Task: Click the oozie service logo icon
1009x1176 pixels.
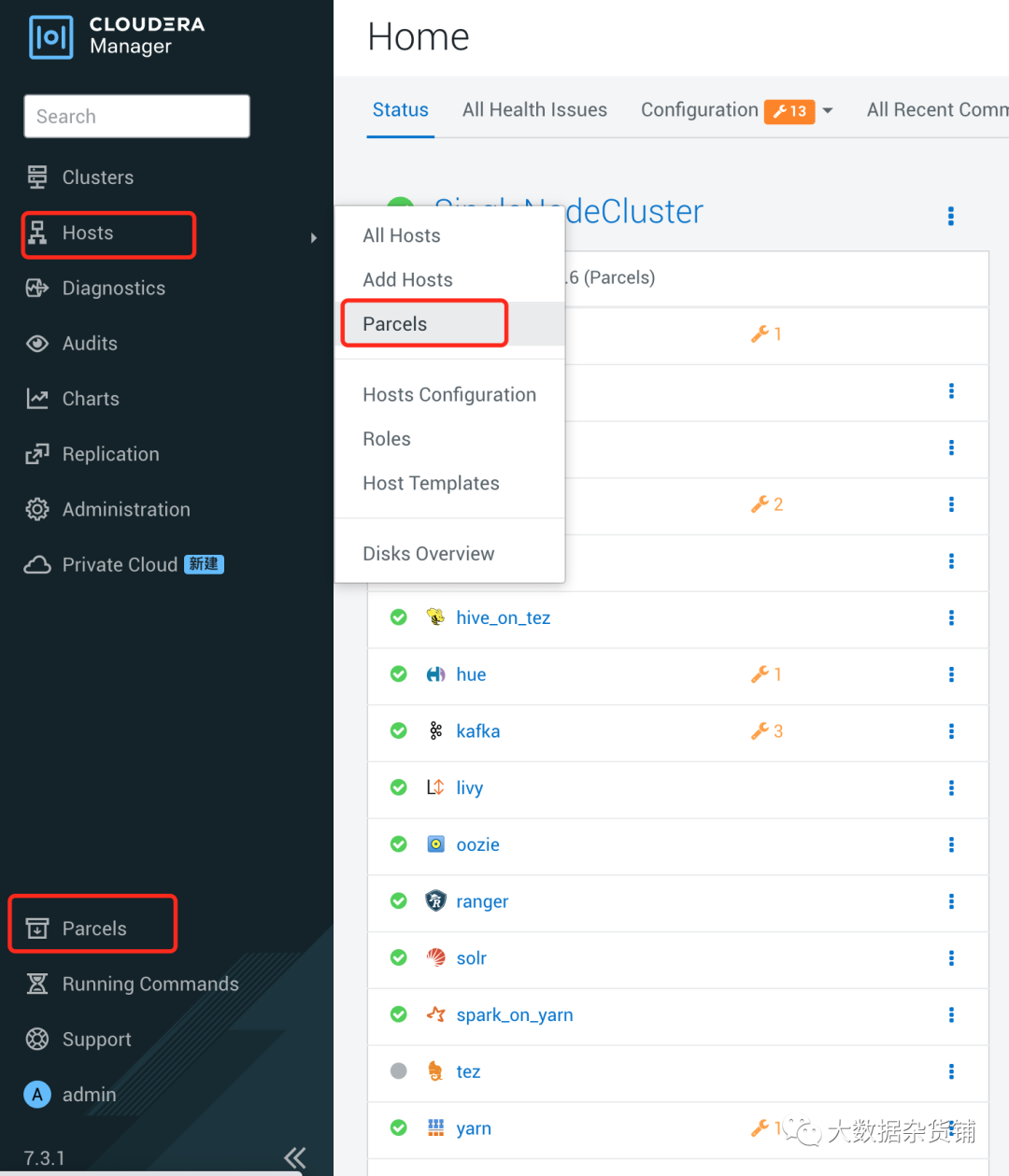Action: pos(435,844)
